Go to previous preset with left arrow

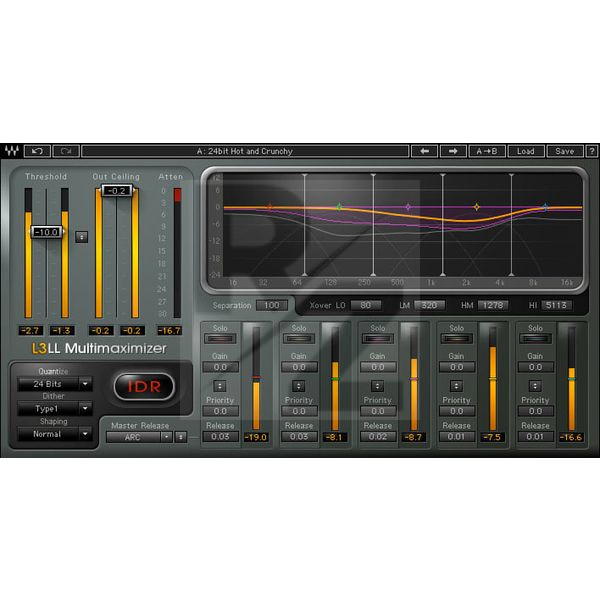424,151
